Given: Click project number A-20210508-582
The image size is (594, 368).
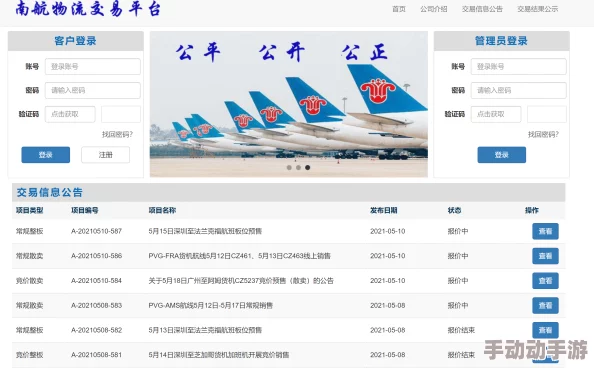Looking at the screenshot, I should 96,330.
